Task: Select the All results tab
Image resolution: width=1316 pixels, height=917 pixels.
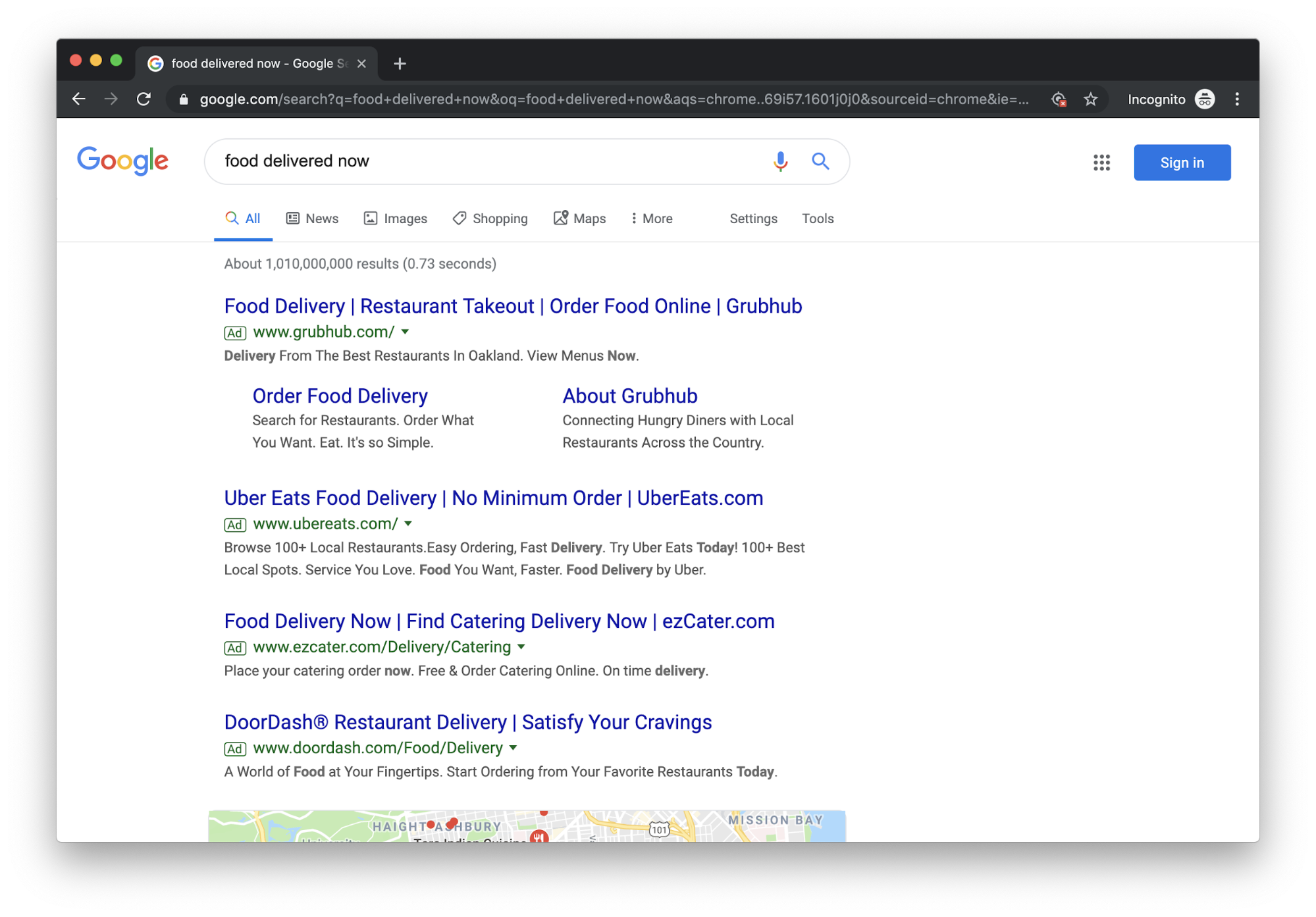Action: point(243,219)
